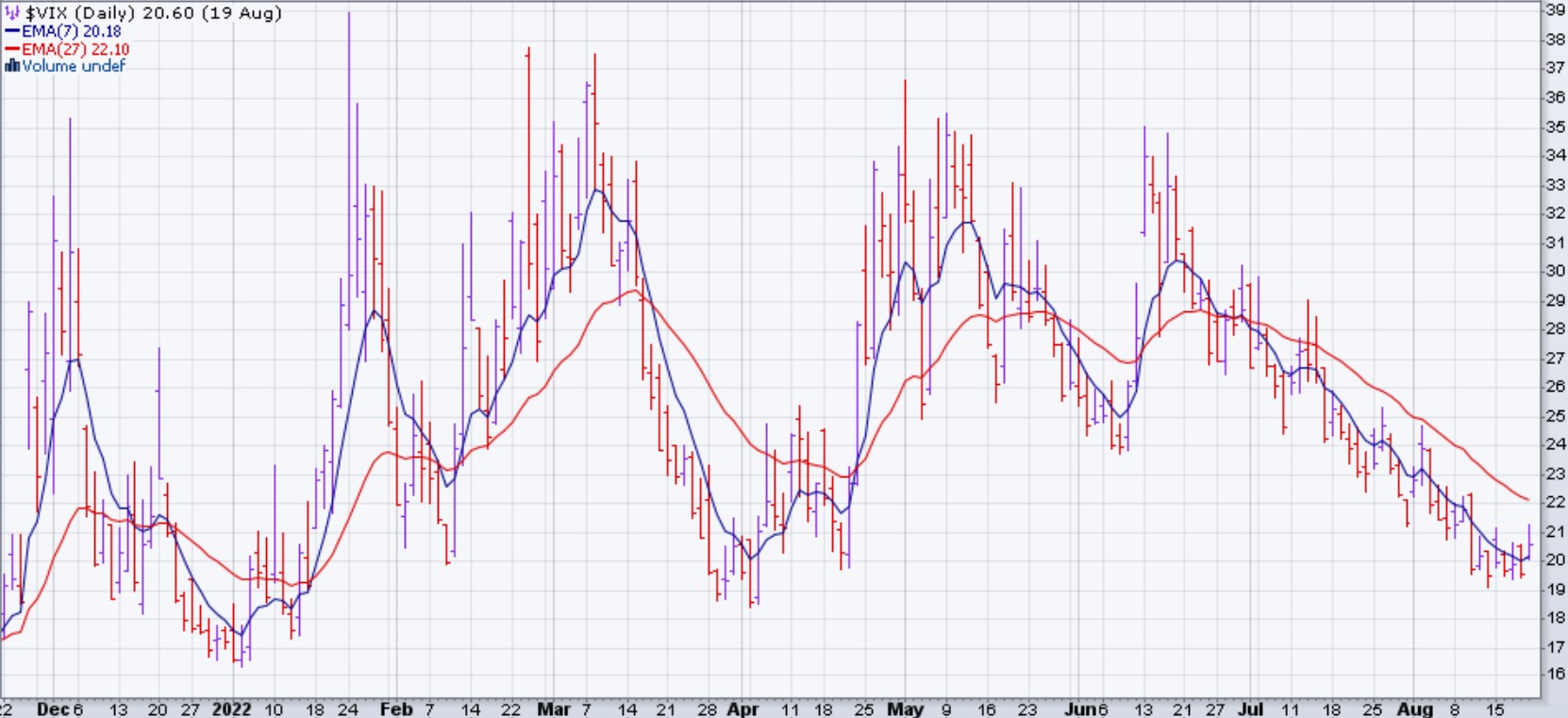This screenshot has width=1568, height=718.
Task: Click the EMA(7) 20.18 legend label
Action: pyautogui.click(x=72, y=31)
